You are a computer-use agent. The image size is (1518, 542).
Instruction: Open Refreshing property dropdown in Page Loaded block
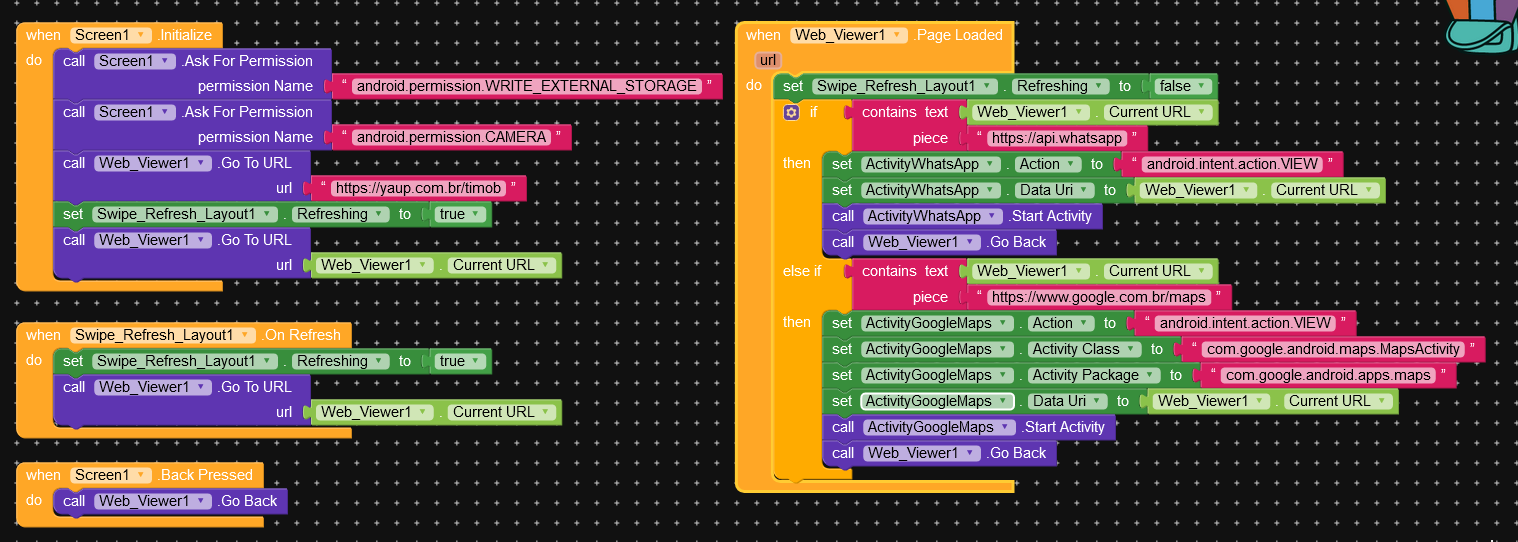coord(1060,86)
